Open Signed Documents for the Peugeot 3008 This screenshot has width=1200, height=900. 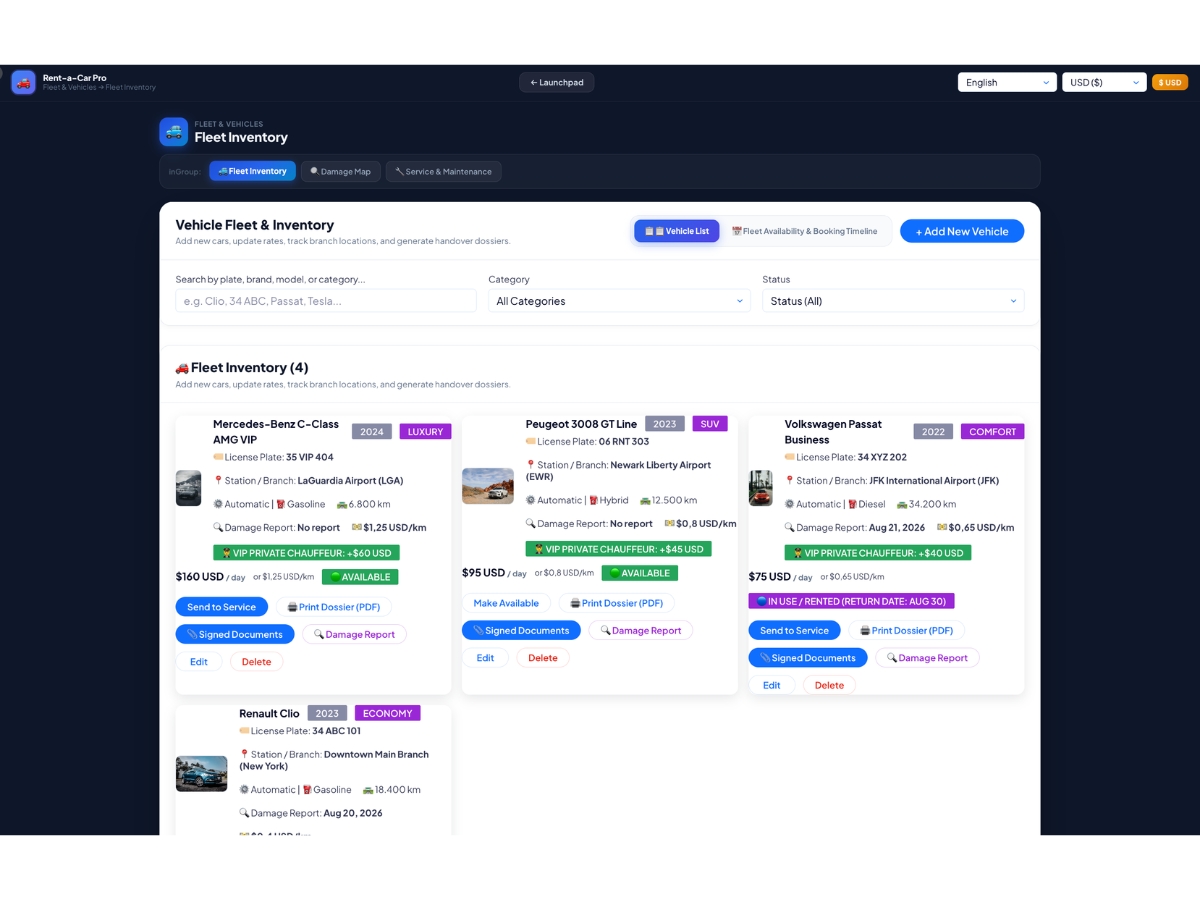521,630
